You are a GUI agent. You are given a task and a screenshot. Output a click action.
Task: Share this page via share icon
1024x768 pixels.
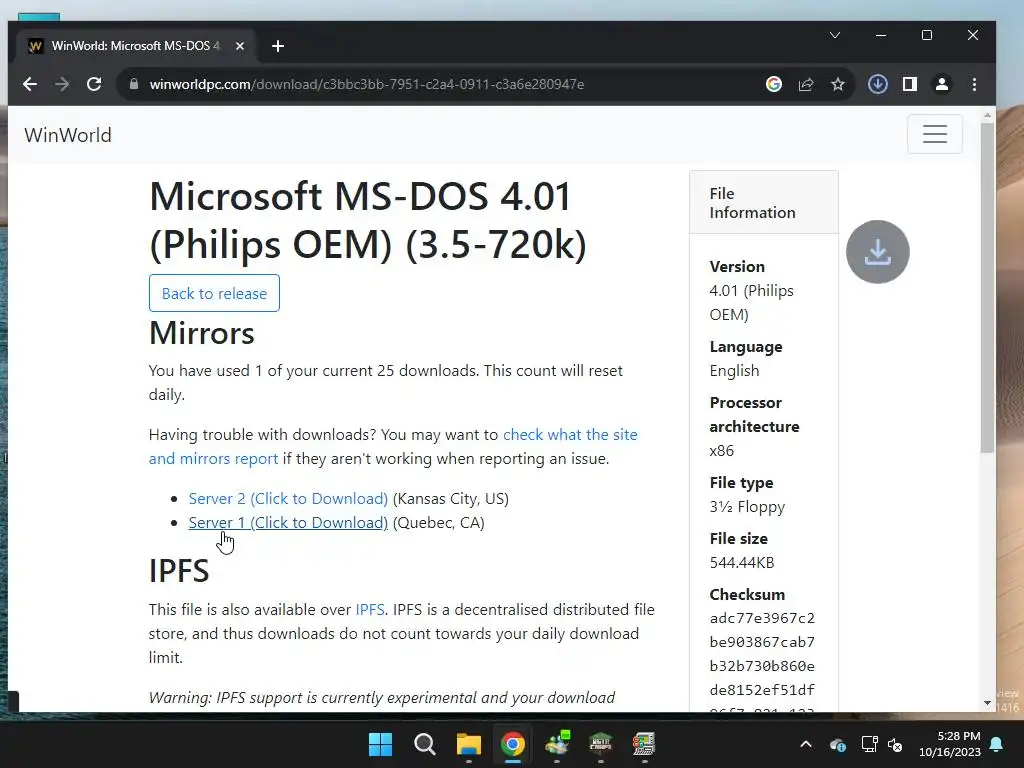click(x=806, y=84)
